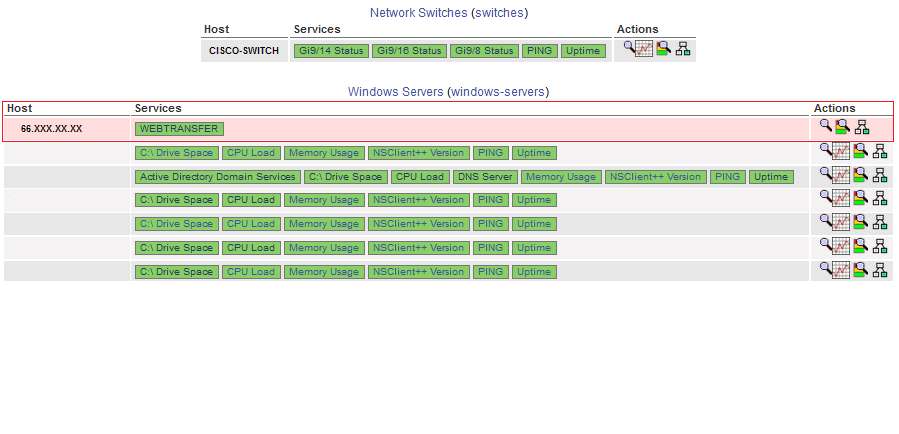Click the Active Directory Domain Services service
Image resolution: width=899 pixels, height=434 pixels.
pos(217,177)
